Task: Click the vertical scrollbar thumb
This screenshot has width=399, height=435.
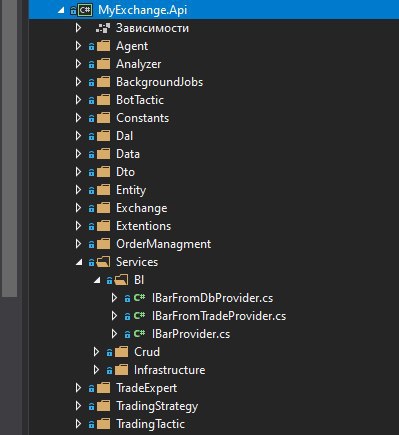Action: (x=9, y=147)
